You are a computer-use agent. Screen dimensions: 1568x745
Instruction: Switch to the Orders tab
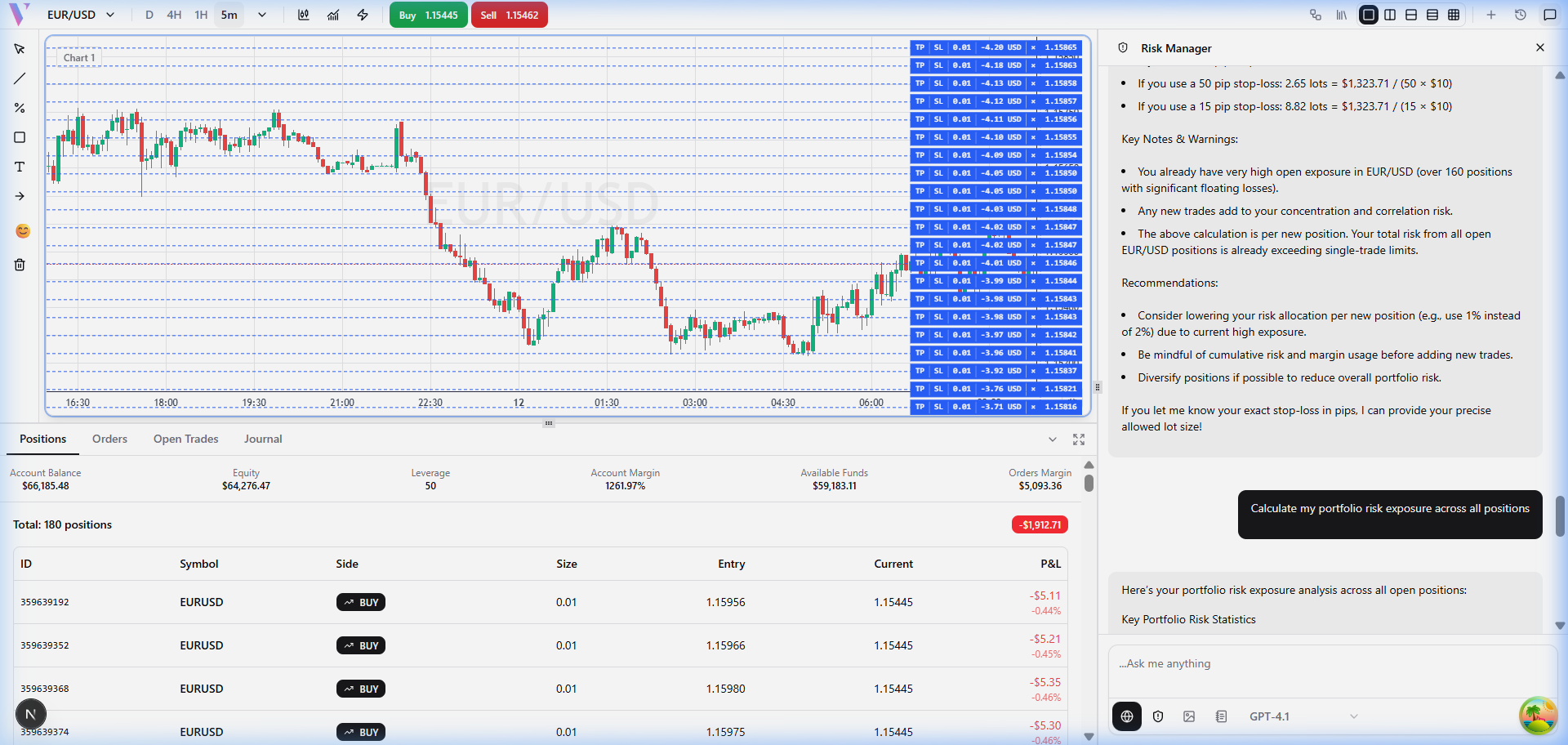coord(109,439)
